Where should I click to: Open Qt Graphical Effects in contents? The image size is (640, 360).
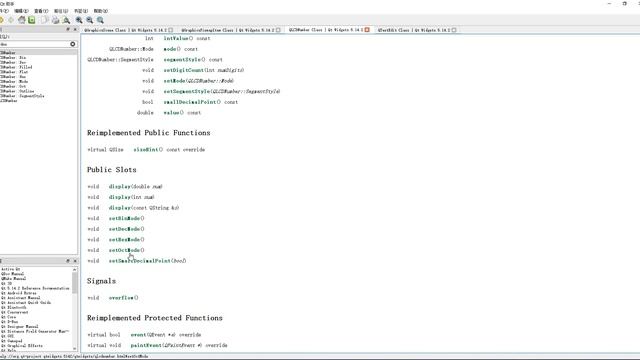pyautogui.click(x=22, y=346)
